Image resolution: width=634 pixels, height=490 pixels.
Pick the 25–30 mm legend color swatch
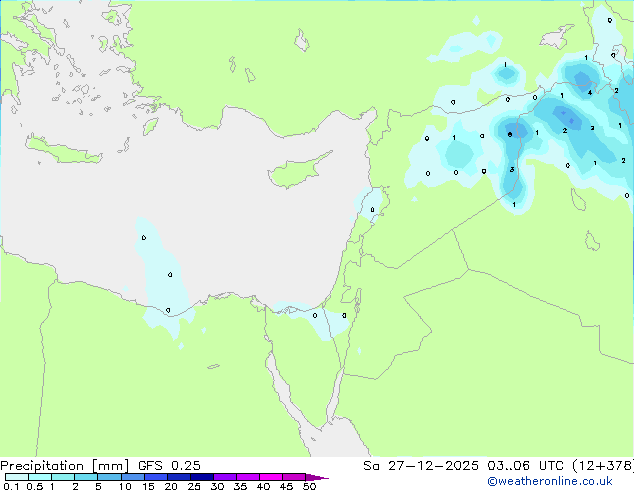201,477
